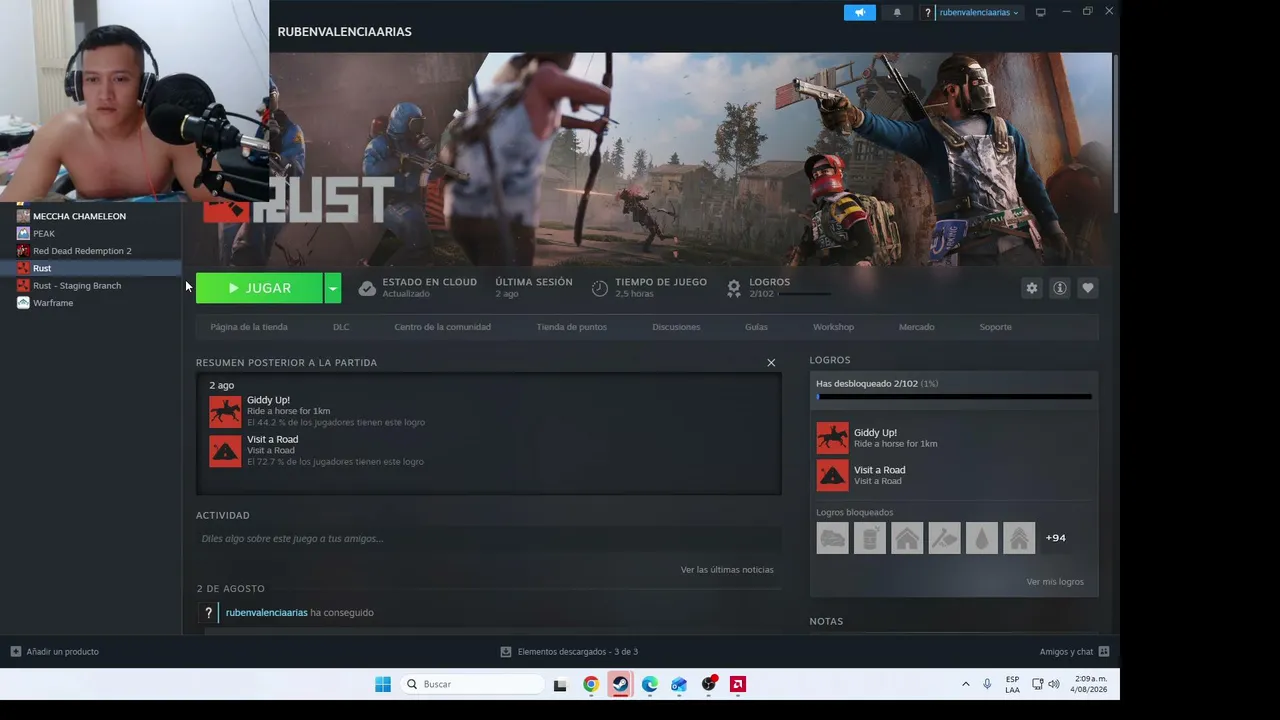The image size is (1280, 720).
Task: Click the third locked achievement icon
Action: click(x=907, y=538)
